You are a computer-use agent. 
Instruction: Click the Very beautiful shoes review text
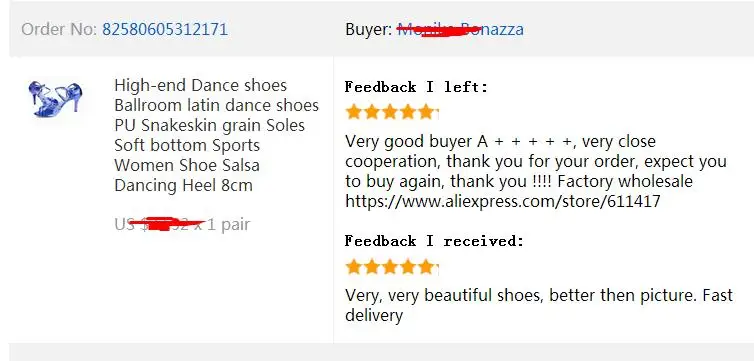539,305
